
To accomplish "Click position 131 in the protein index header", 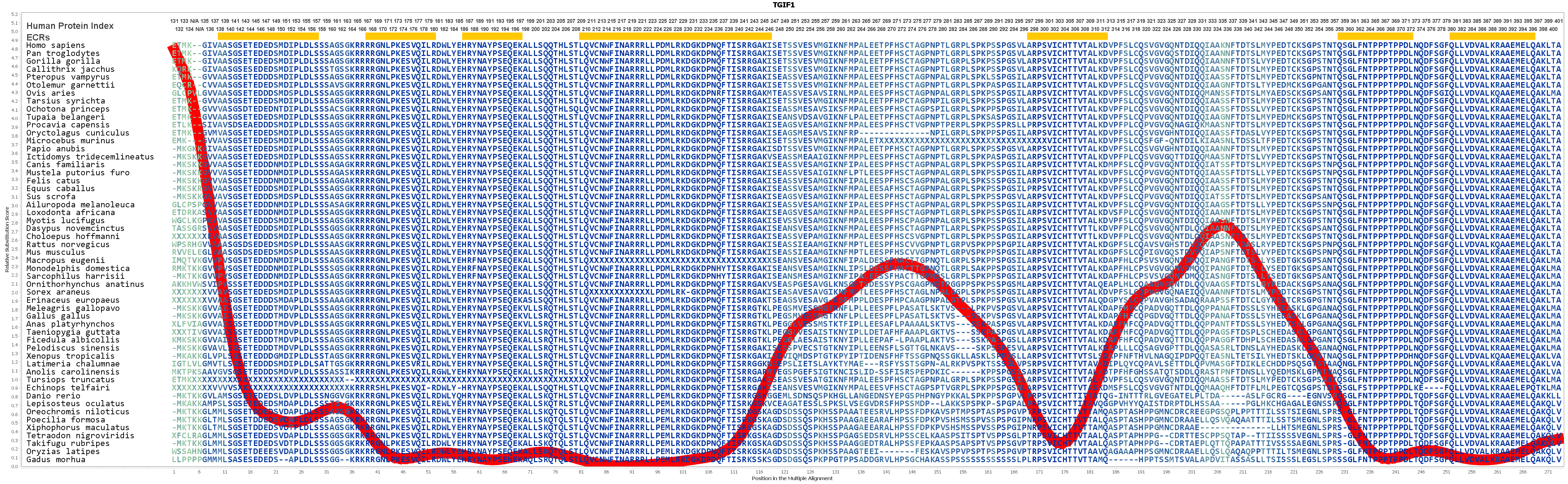I will tap(175, 21).
